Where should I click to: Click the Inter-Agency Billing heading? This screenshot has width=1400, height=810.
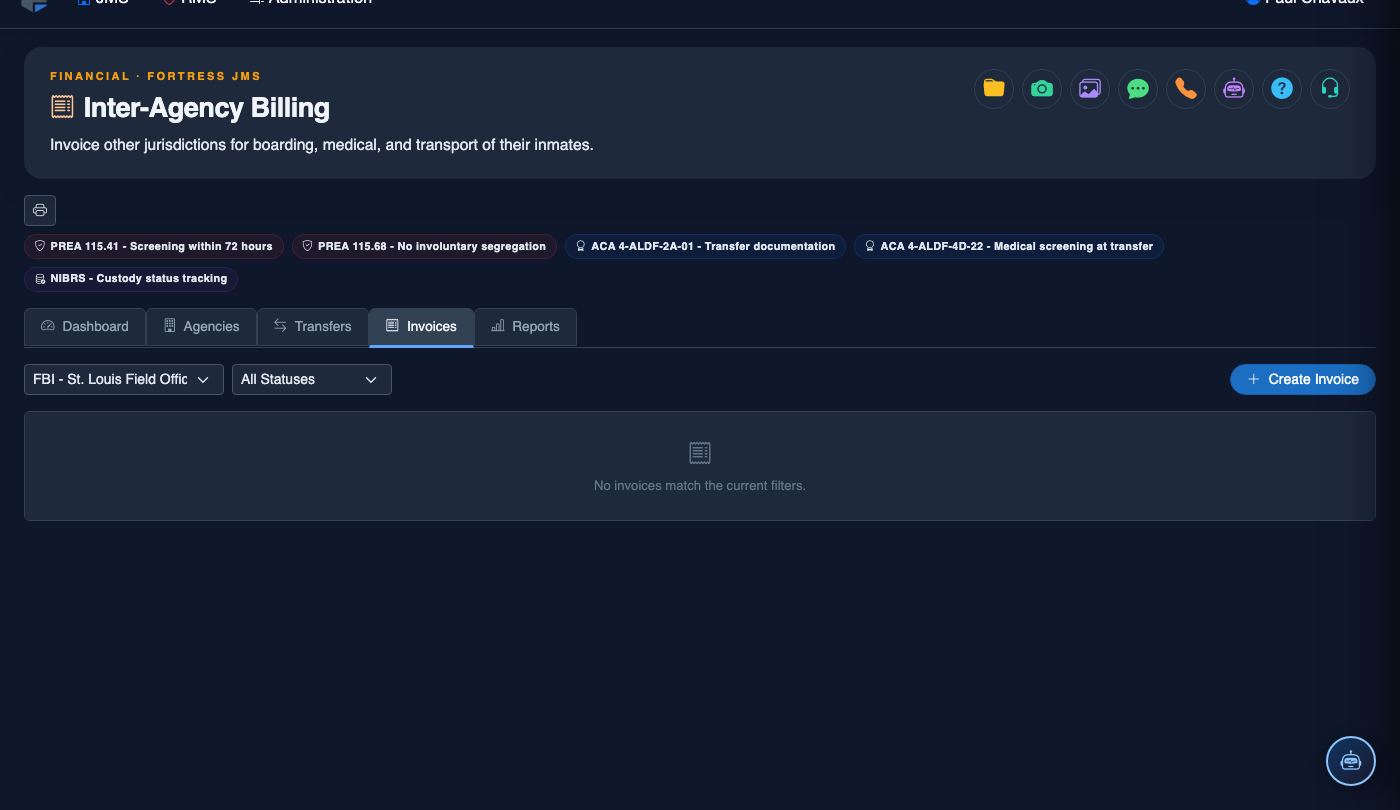coord(206,107)
